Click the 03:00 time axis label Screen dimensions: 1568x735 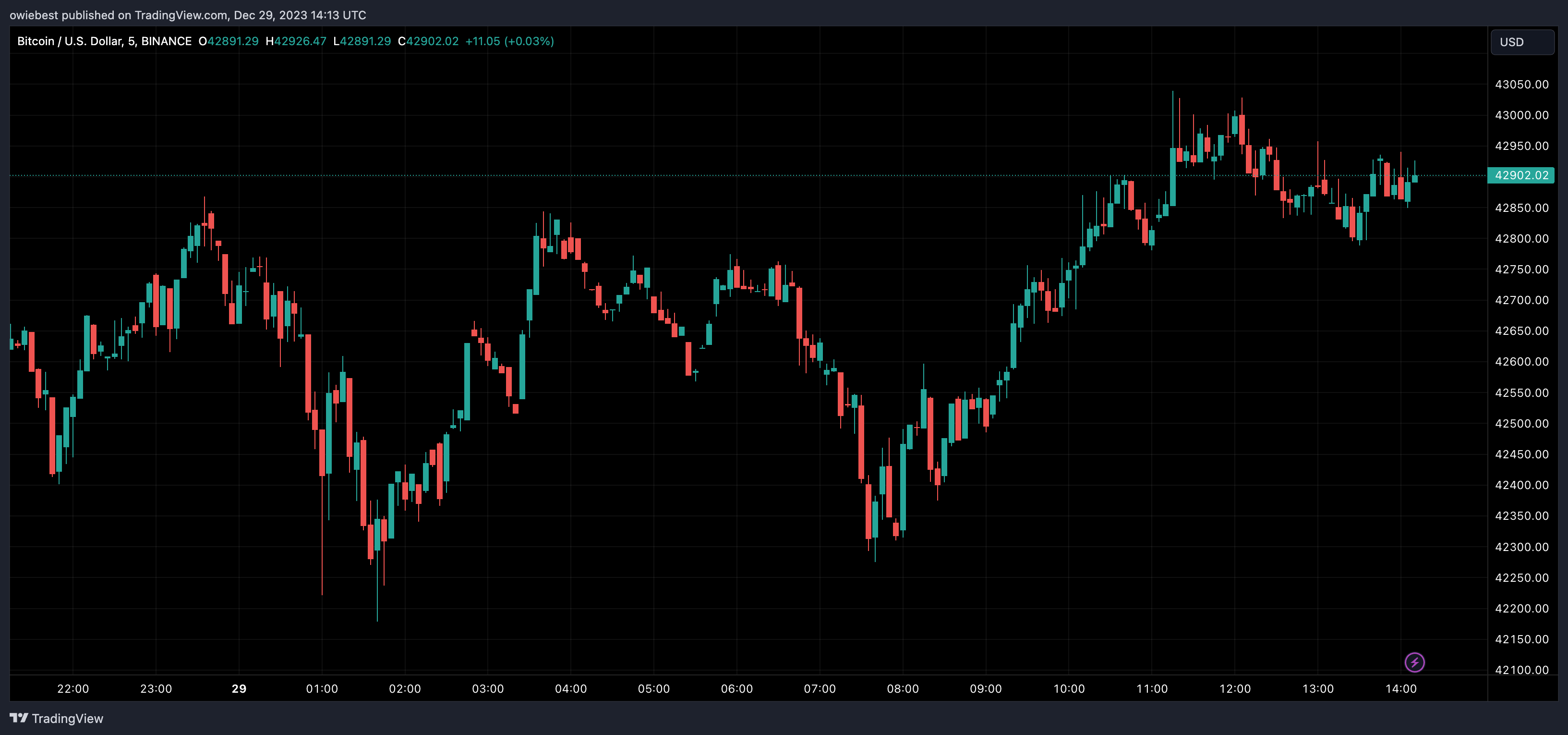coord(488,689)
